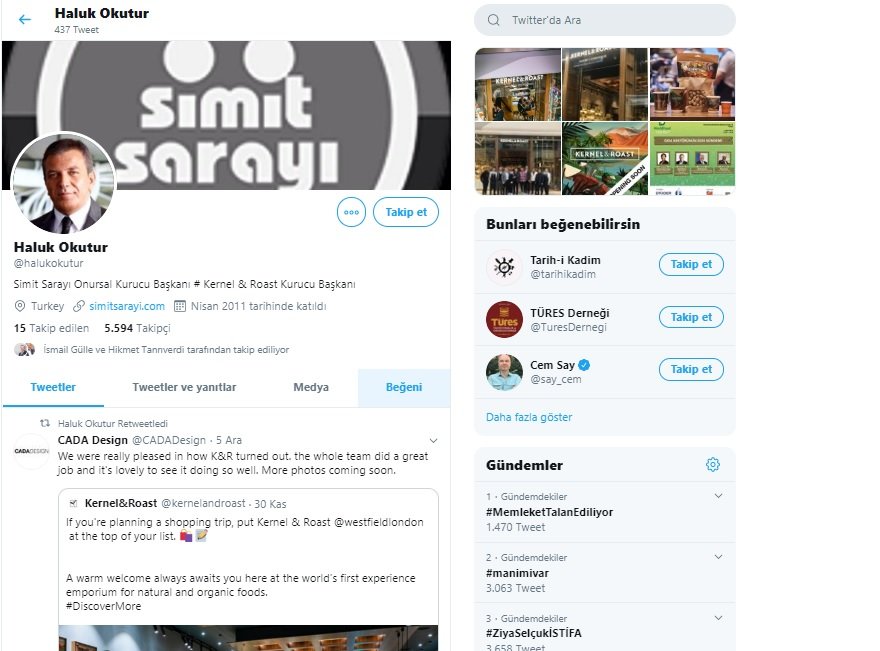Open the three-dot more options button
The image size is (880, 651).
pos(351,212)
